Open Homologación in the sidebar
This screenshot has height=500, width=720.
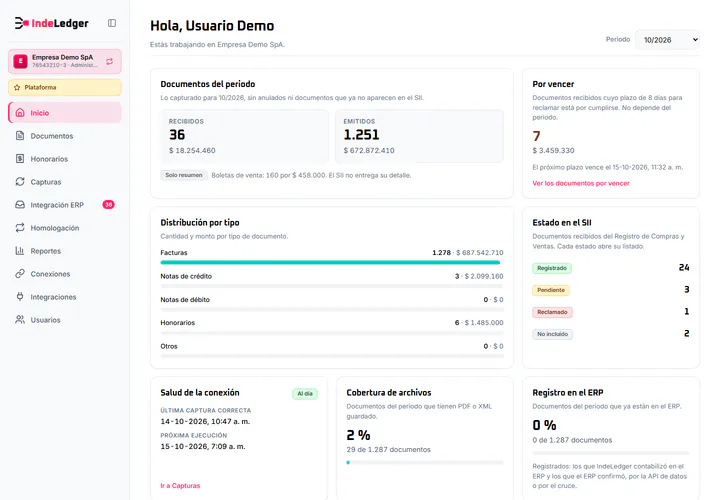(65, 228)
